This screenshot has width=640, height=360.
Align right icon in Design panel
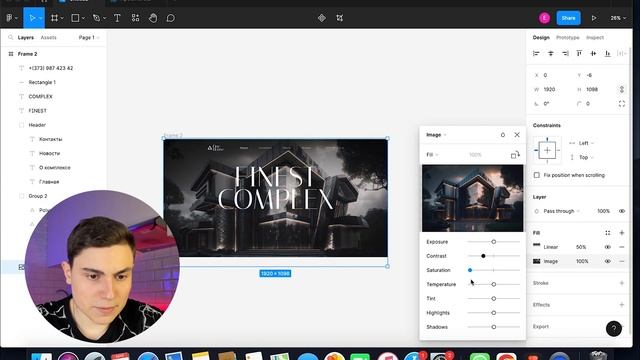point(565,53)
